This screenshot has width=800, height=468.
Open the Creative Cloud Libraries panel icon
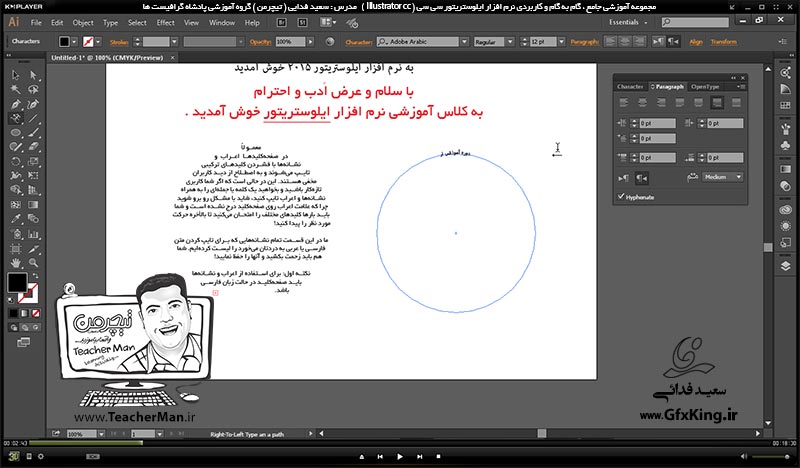click(786, 210)
